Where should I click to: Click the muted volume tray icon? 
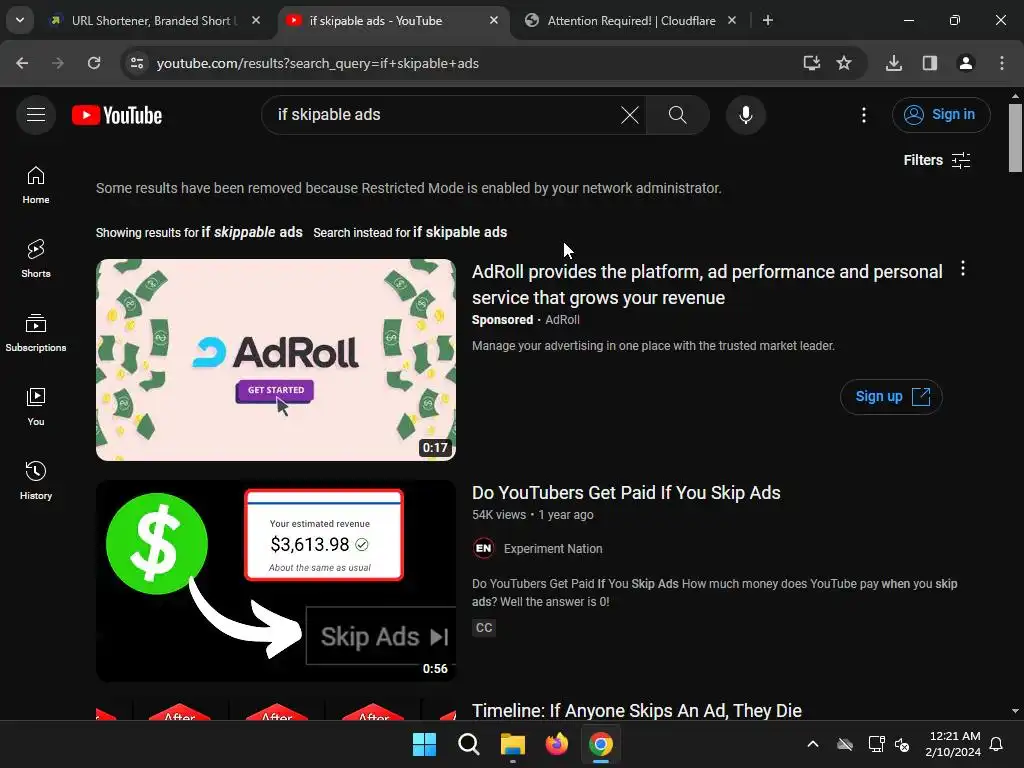pyautogui.click(x=902, y=744)
